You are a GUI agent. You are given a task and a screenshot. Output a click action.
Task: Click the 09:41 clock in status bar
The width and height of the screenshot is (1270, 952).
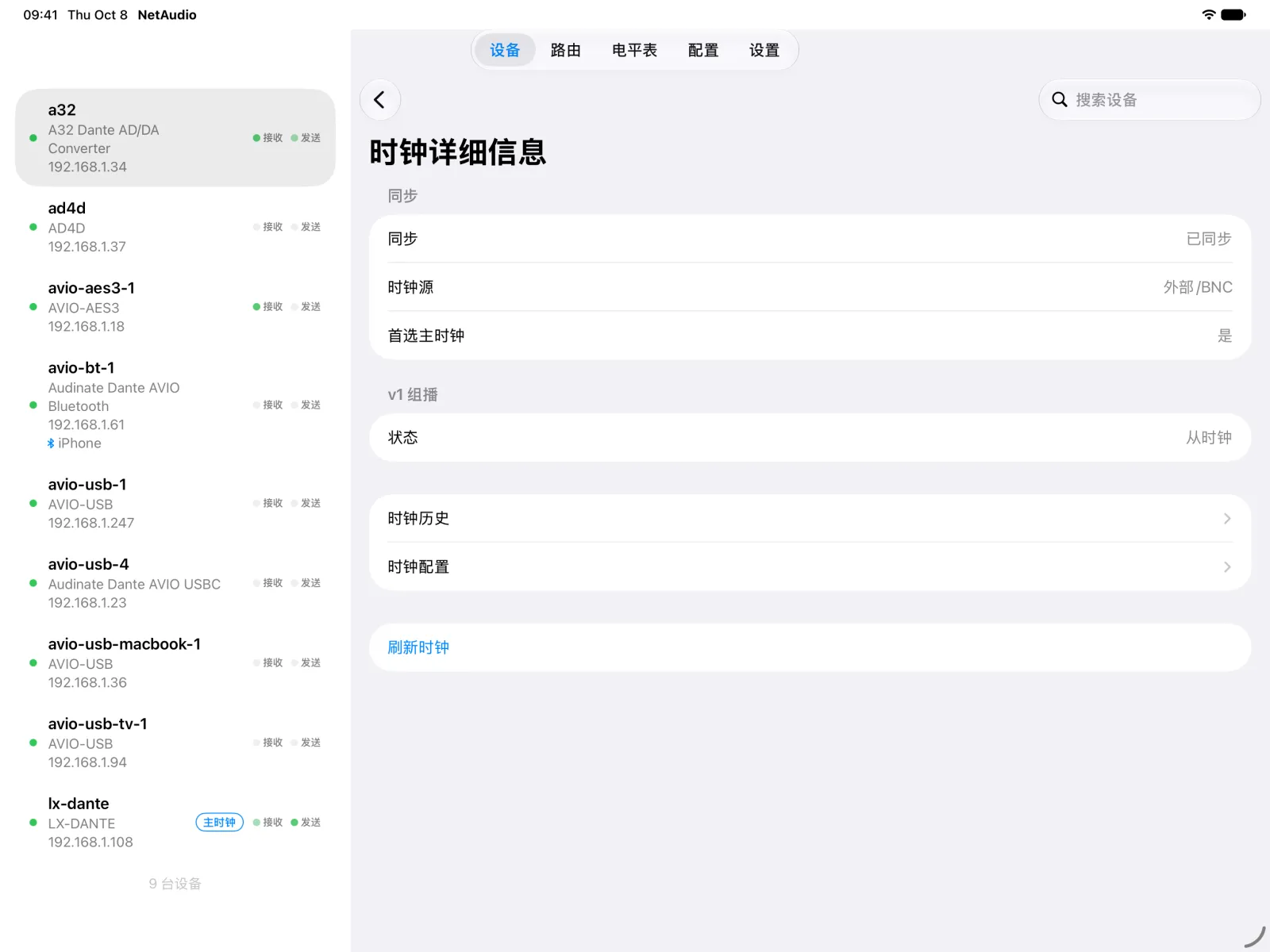[40, 14]
